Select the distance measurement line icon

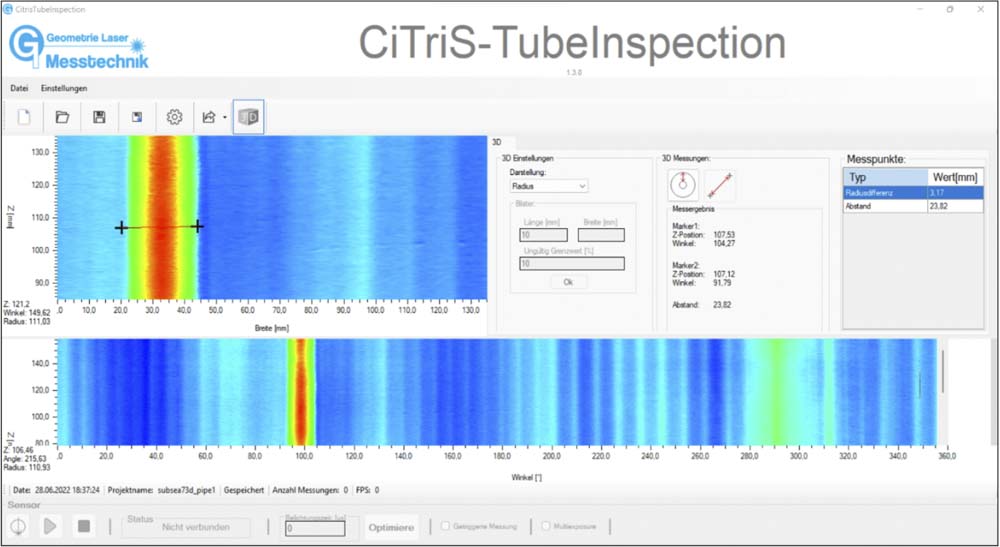719,186
